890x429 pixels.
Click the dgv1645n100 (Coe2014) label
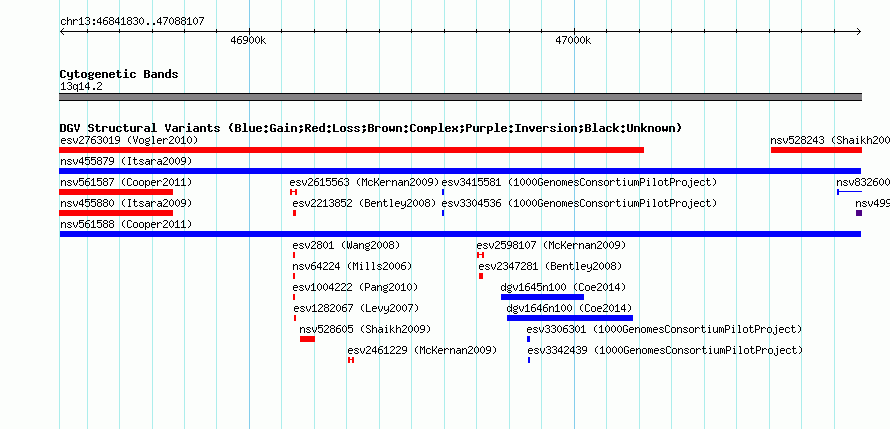[x=564, y=287]
